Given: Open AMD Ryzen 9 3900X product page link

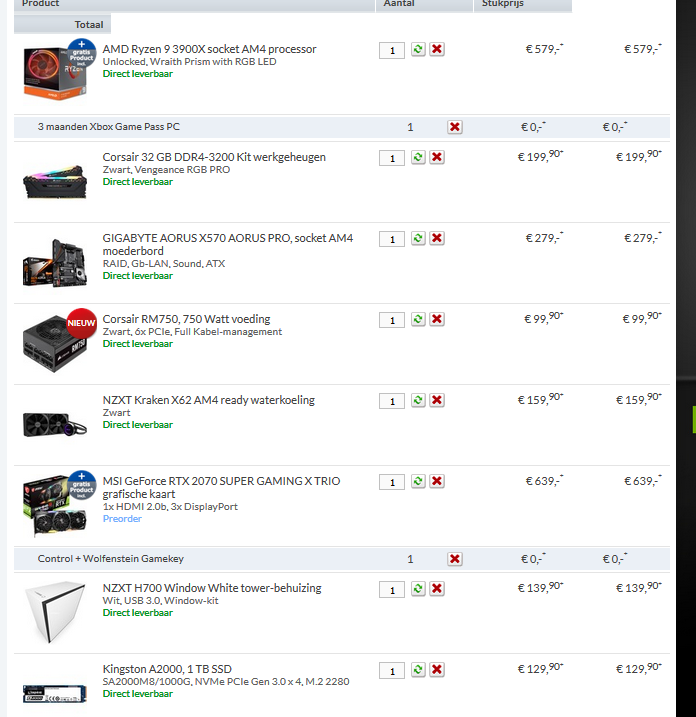Looking at the screenshot, I should pyautogui.click(x=209, y=49).
